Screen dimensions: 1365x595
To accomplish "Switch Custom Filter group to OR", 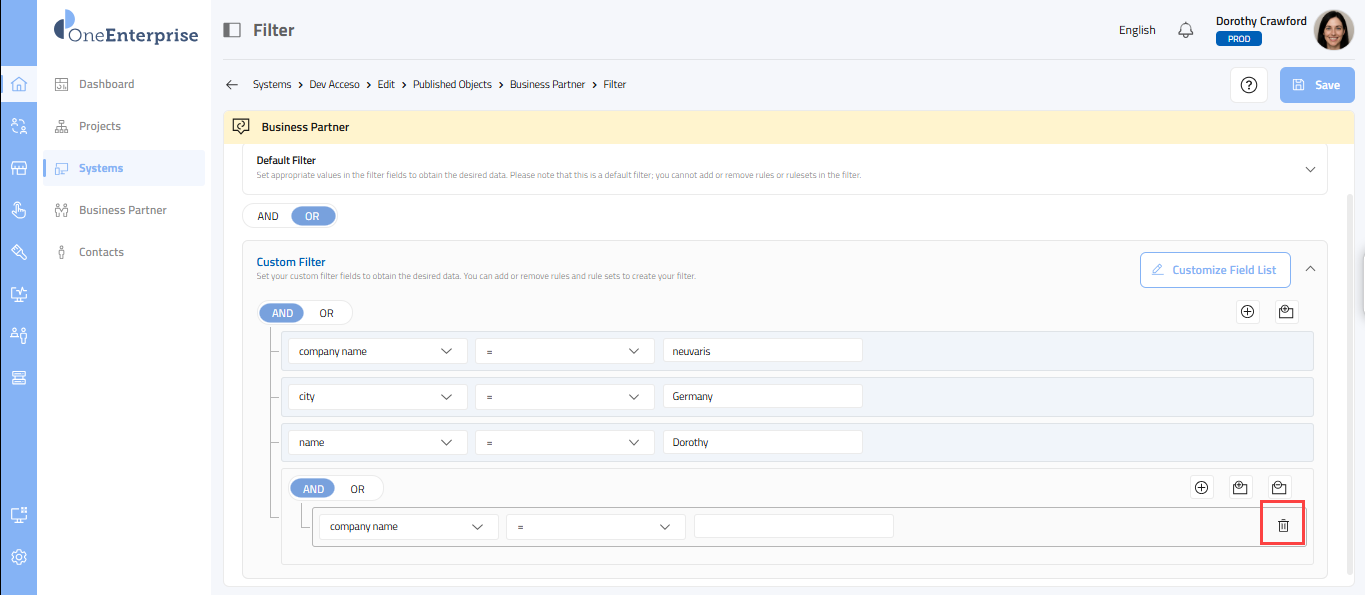I will (x=327, y=313).
